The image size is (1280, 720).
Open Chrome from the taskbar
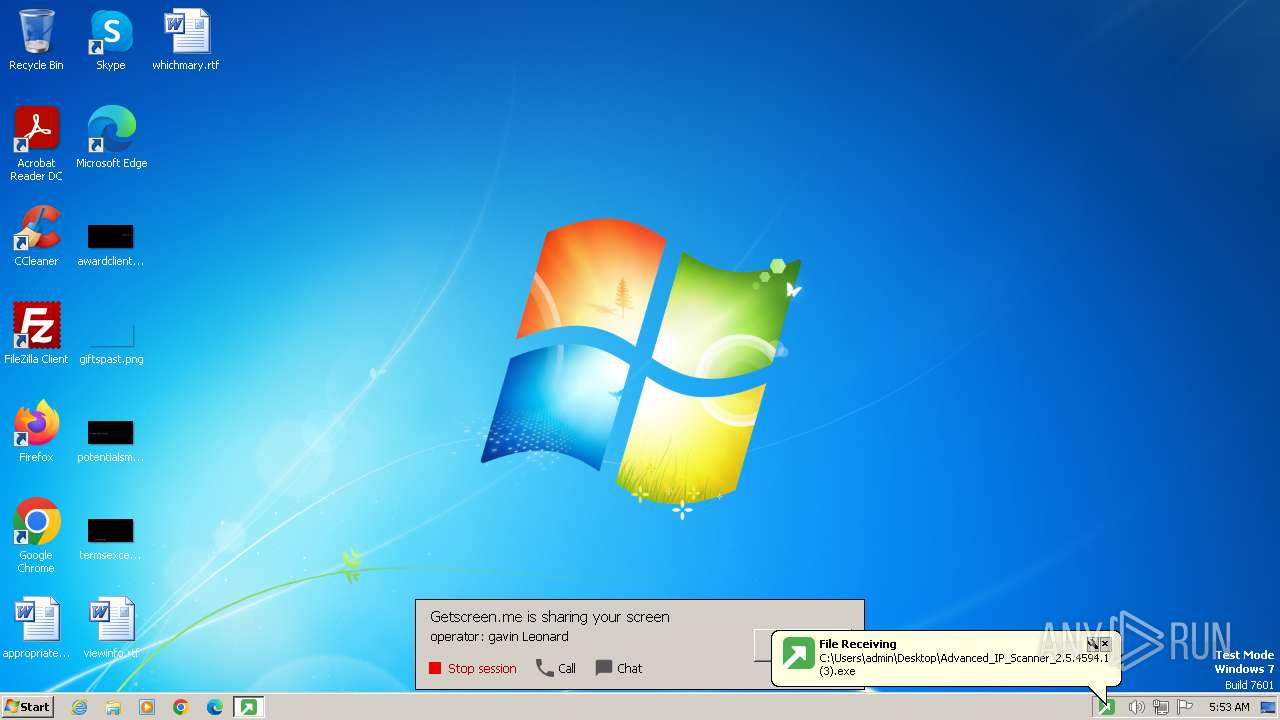(181, 707)
